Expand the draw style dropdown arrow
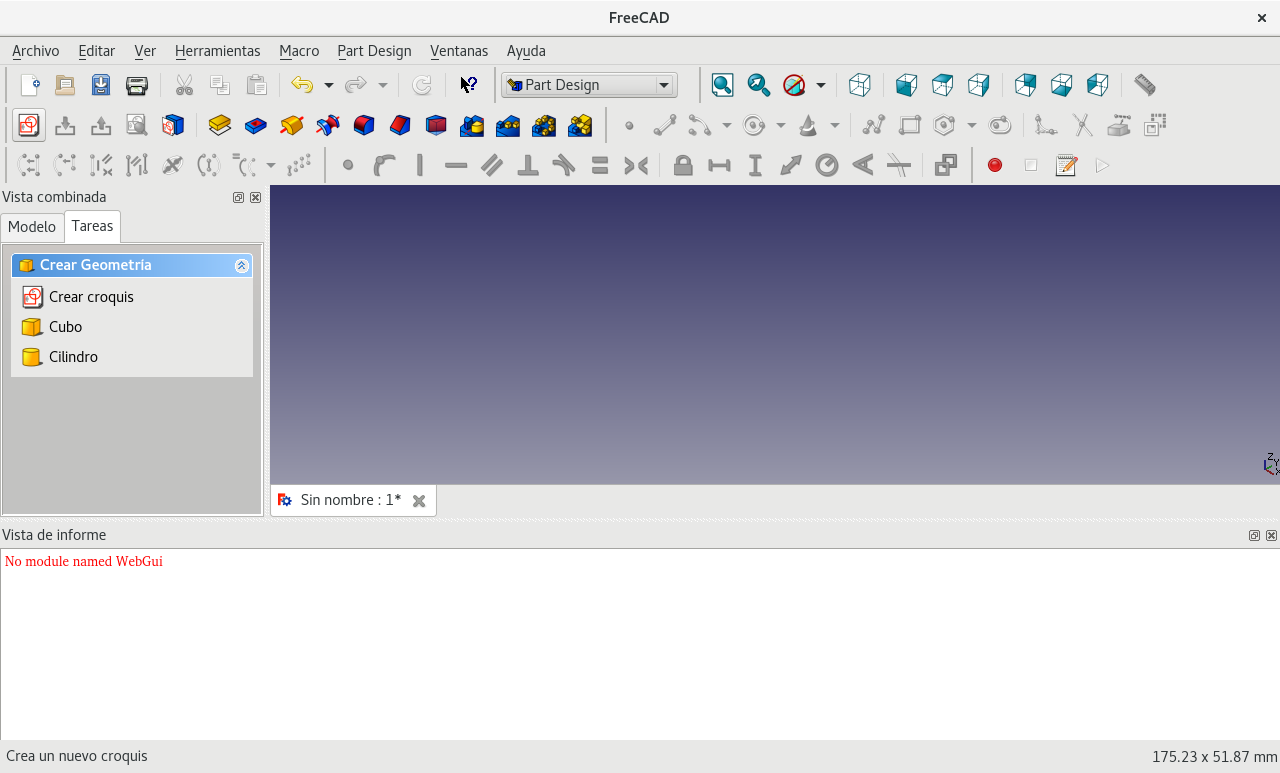Viewport: 1280px width, 773px height. 821,85
